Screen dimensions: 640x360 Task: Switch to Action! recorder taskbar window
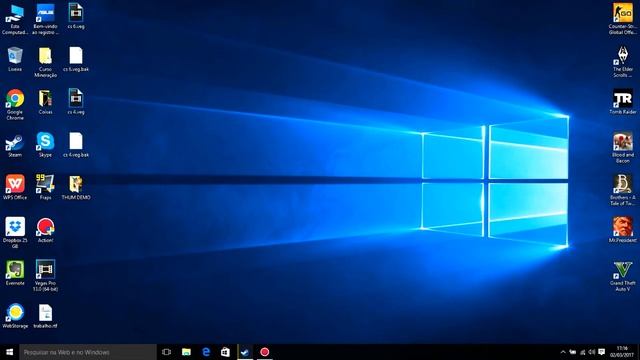tap(264, 352)
